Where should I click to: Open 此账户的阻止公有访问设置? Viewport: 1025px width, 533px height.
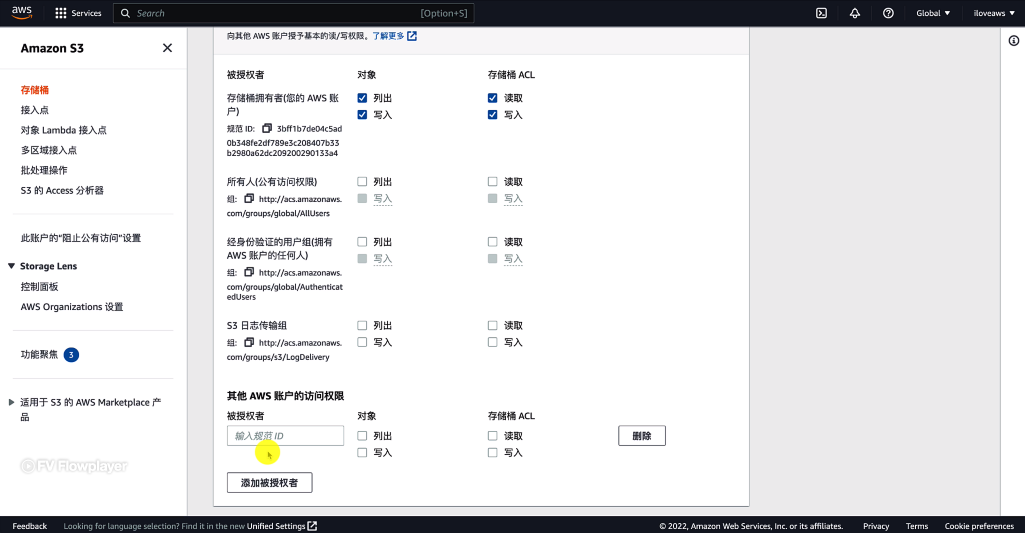(x=80, y=238)
